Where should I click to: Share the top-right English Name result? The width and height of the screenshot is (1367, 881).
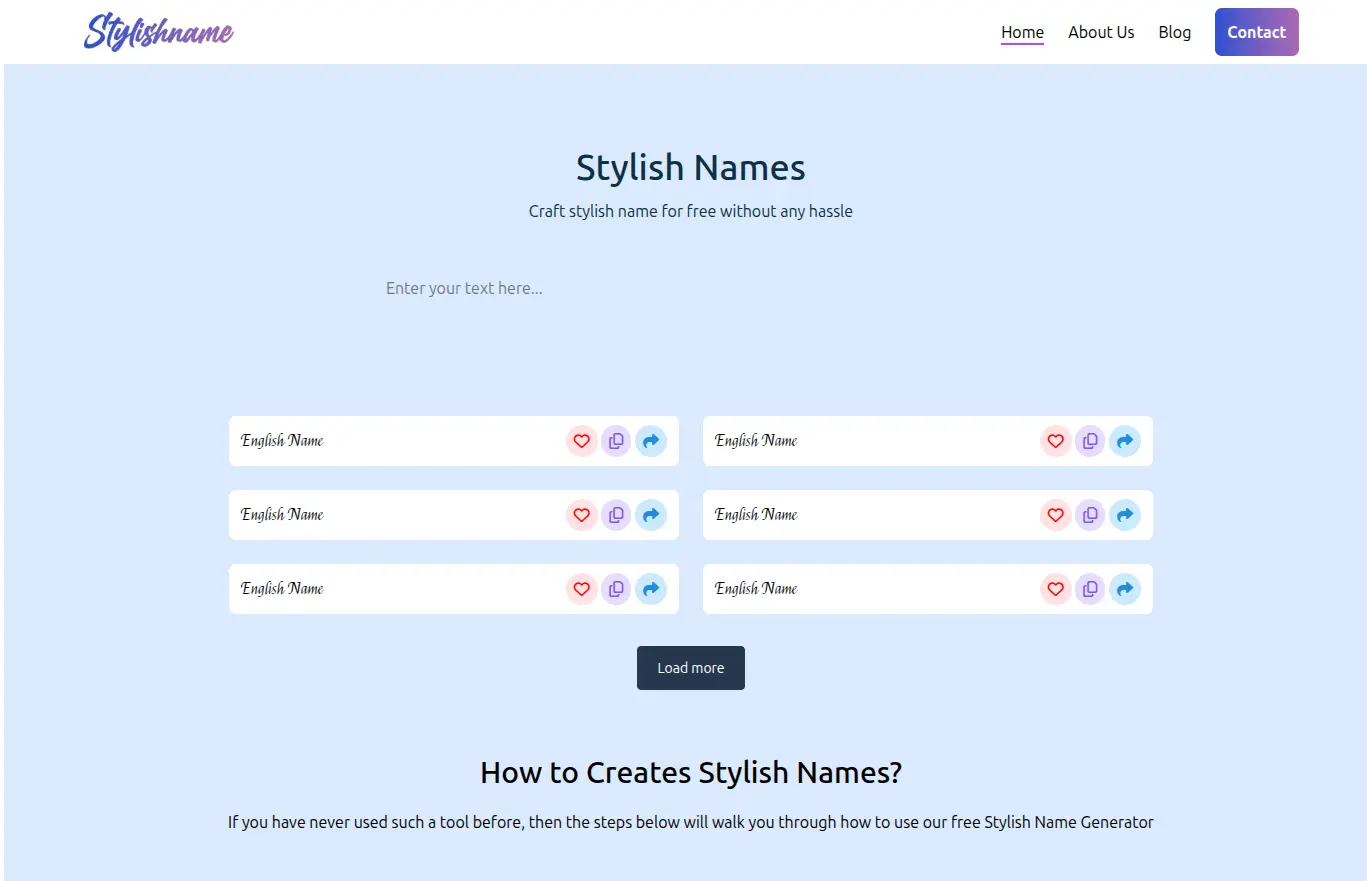point(1125,441)
